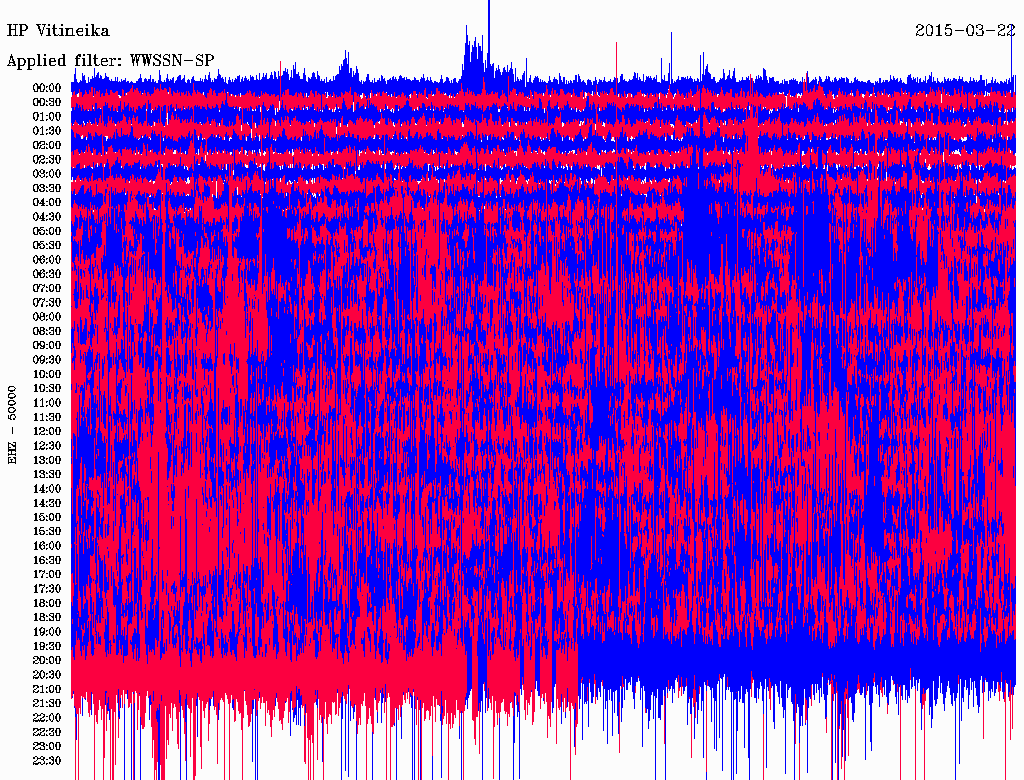Select the 19:30 time label
Screen dimensions: 1024x780
(x=47, y=646)
